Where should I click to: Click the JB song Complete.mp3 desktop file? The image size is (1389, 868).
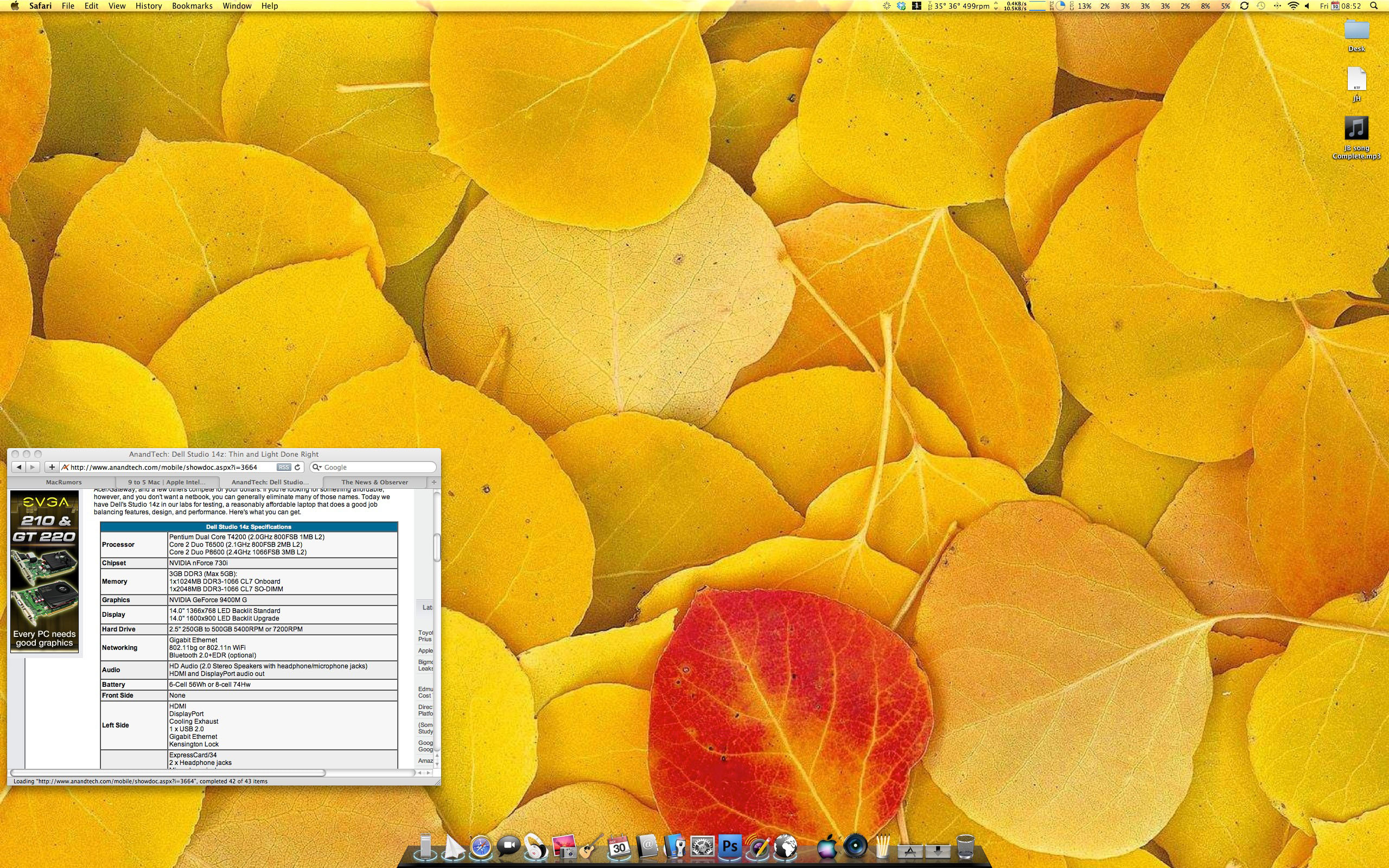1356,129
